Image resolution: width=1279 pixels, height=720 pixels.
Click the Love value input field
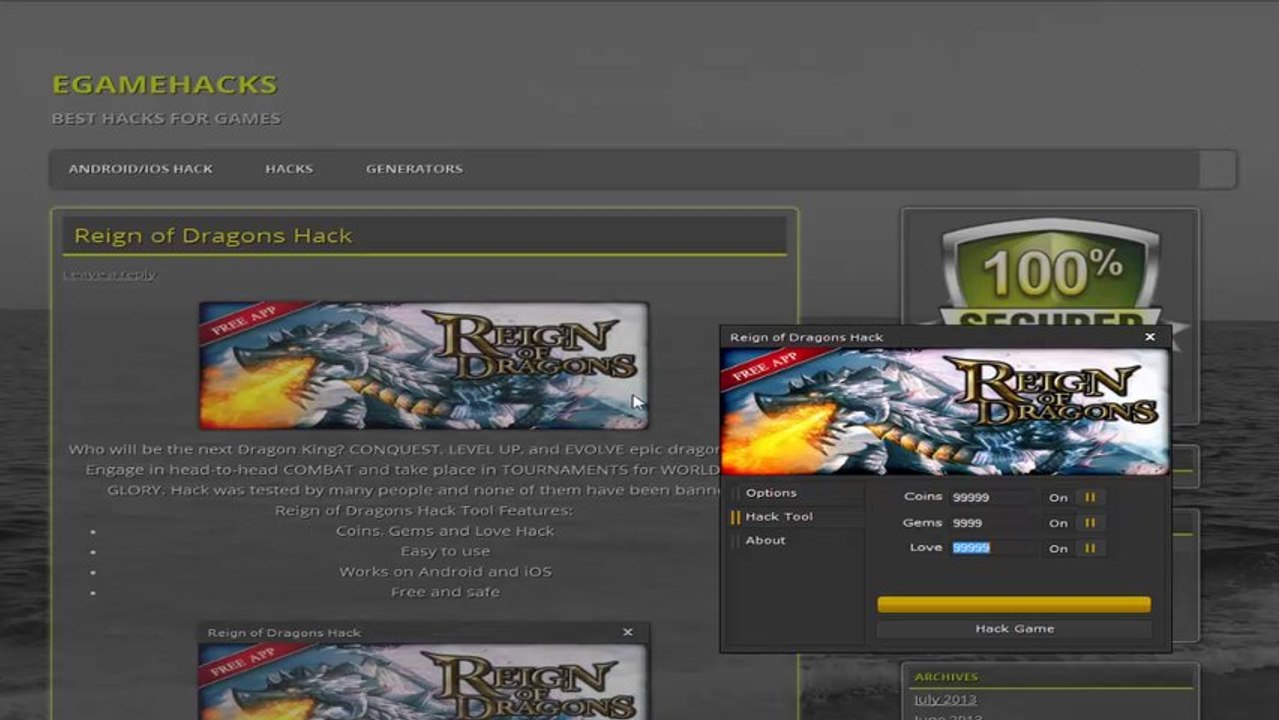[x=993, y=548]
